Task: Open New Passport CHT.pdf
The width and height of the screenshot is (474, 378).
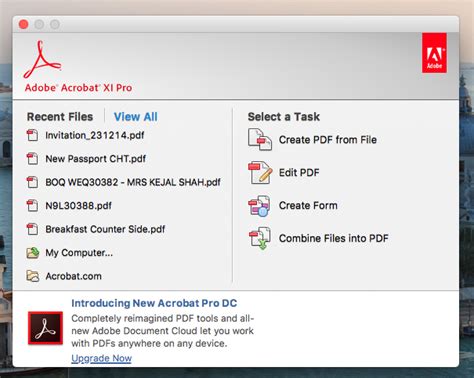Action: click(x=96, y=159)
